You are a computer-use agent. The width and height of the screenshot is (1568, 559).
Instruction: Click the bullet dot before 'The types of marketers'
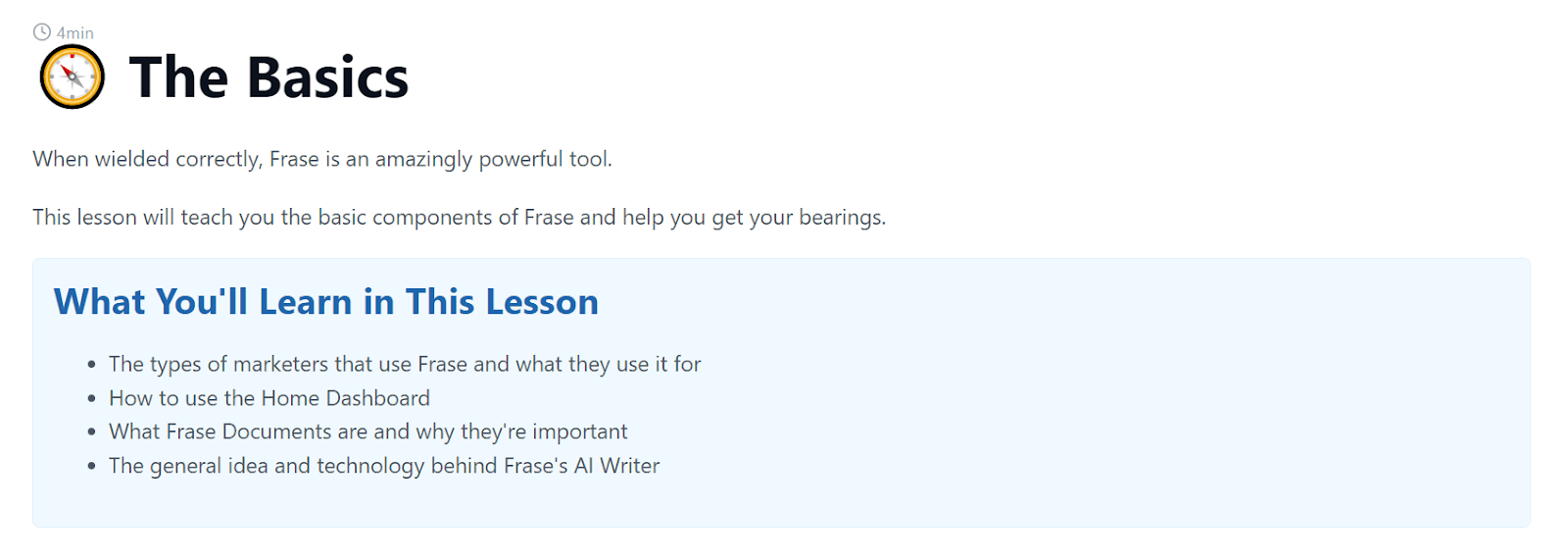[x=91, y=365]
